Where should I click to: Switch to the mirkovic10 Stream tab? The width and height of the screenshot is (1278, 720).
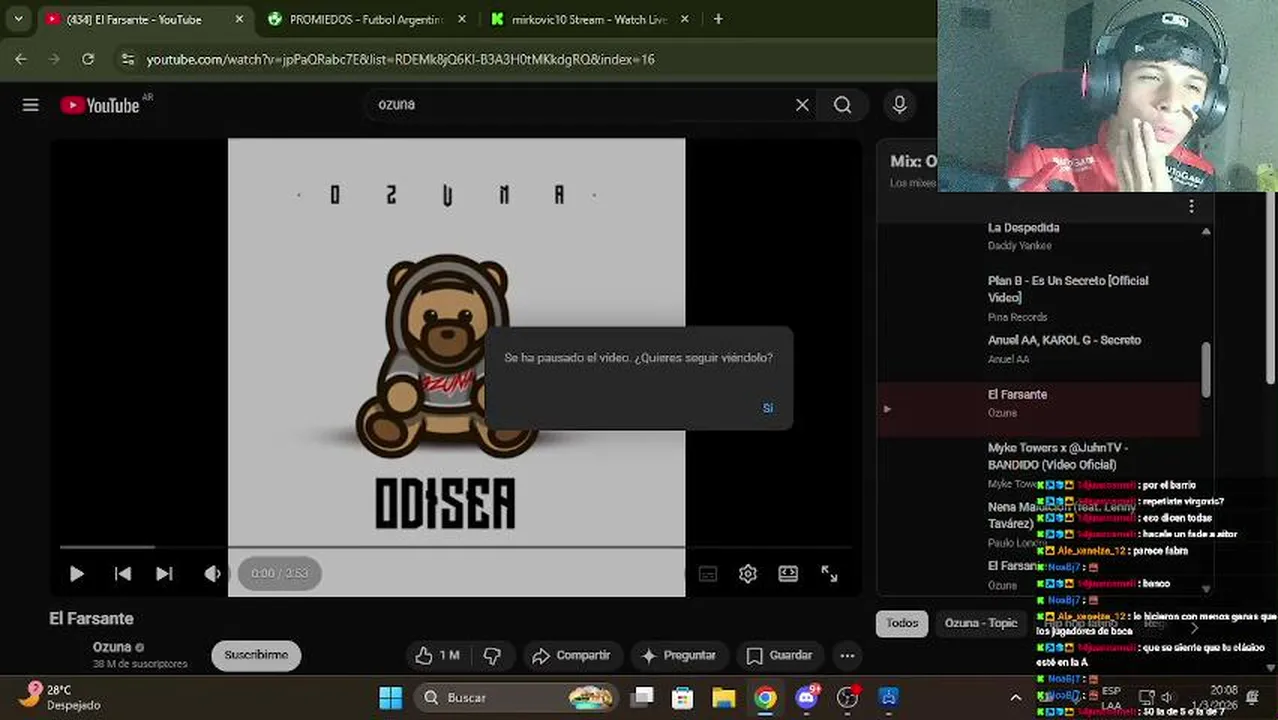[x=589, y=19]
